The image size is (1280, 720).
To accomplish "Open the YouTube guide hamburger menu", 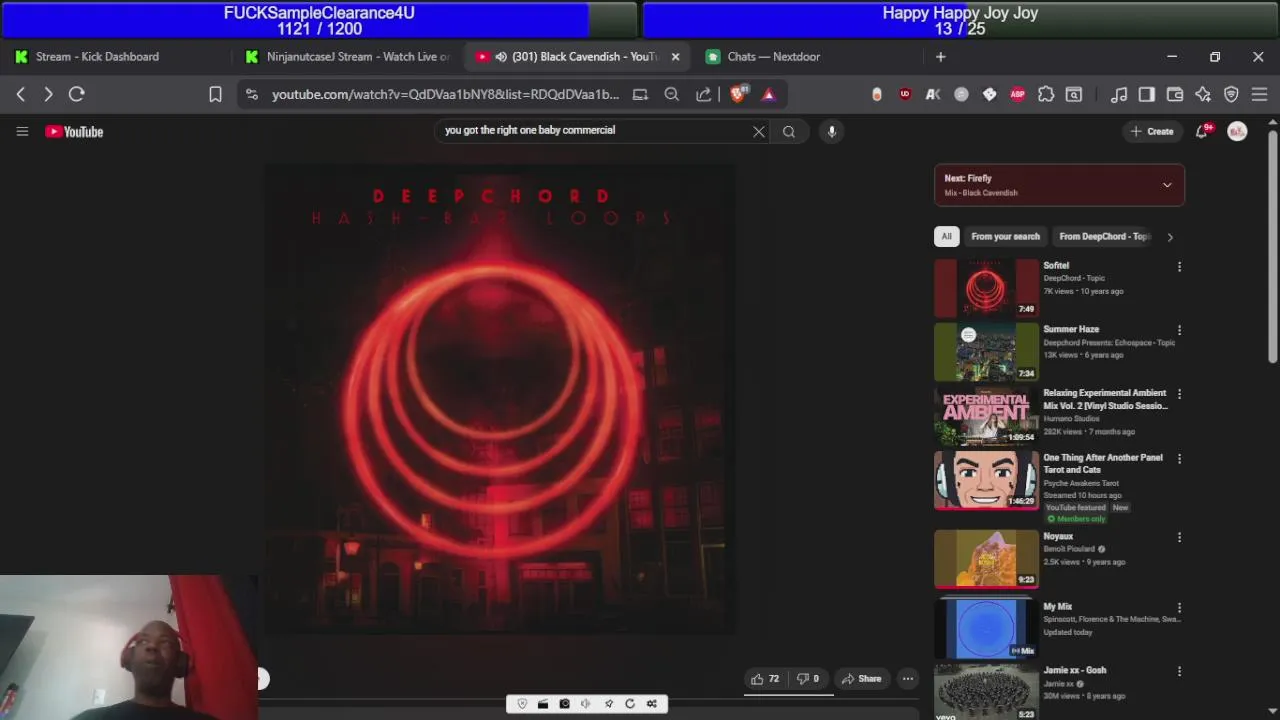I will [x=22, y=131].
